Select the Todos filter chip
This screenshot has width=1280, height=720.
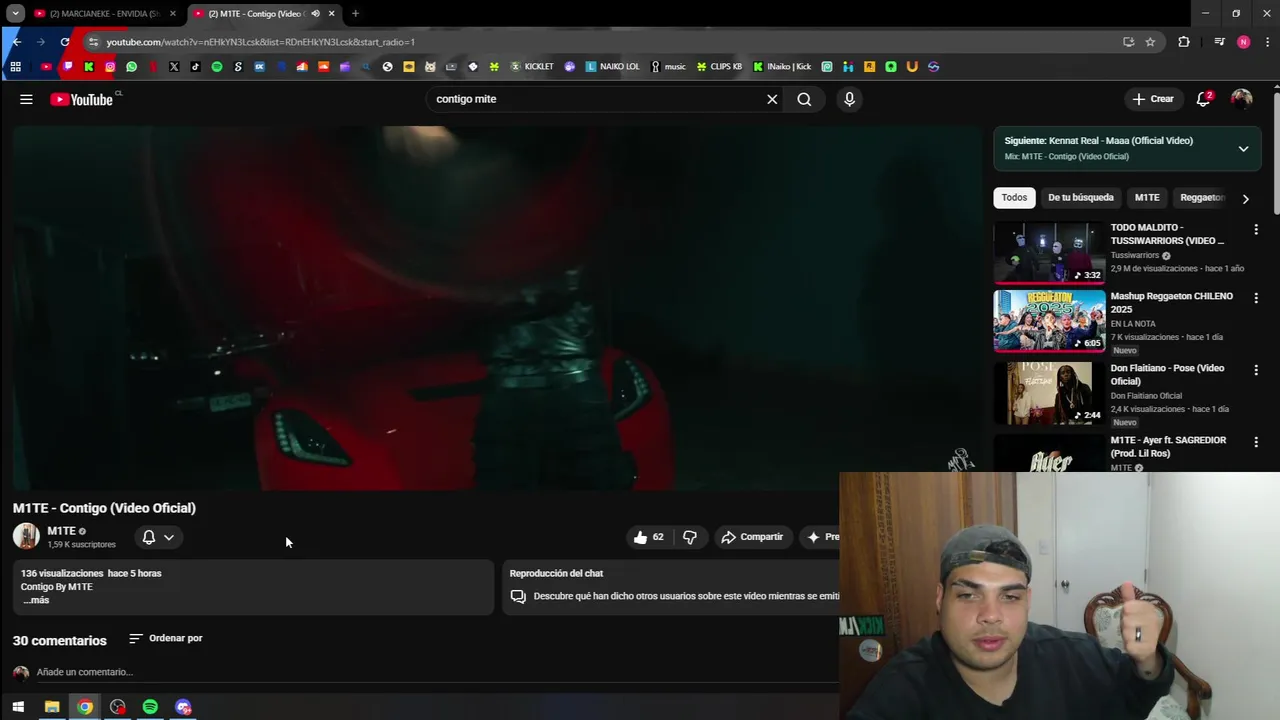coord(1014,198)
